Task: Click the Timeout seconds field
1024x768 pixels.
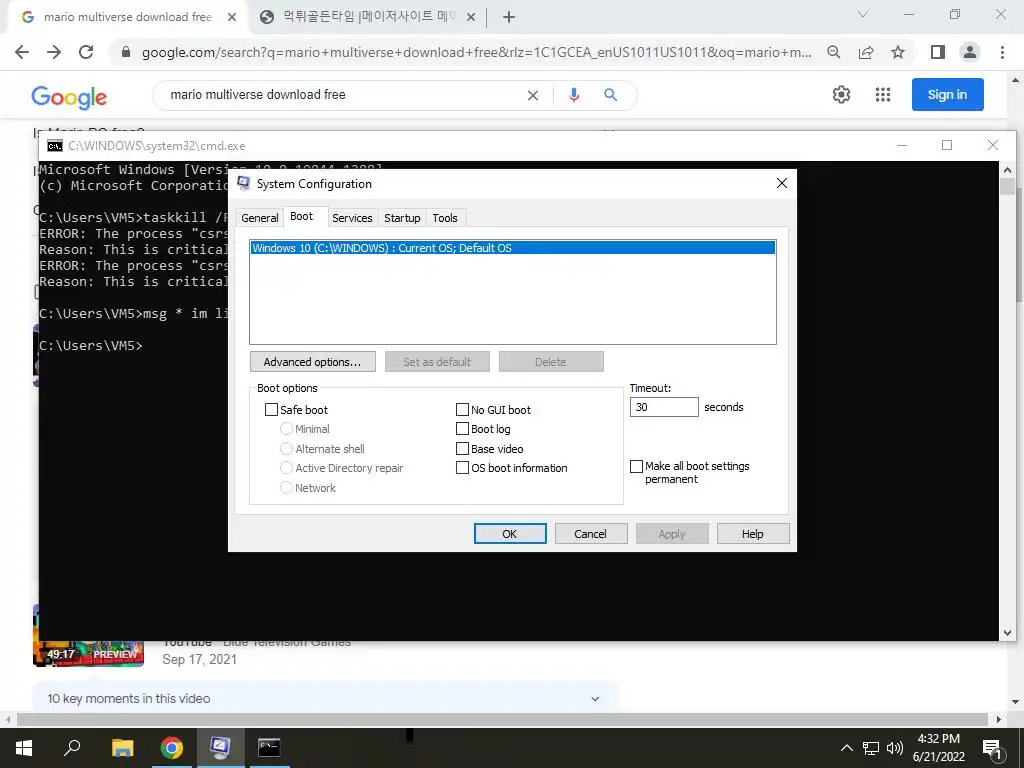Action: tap(664, 407)
